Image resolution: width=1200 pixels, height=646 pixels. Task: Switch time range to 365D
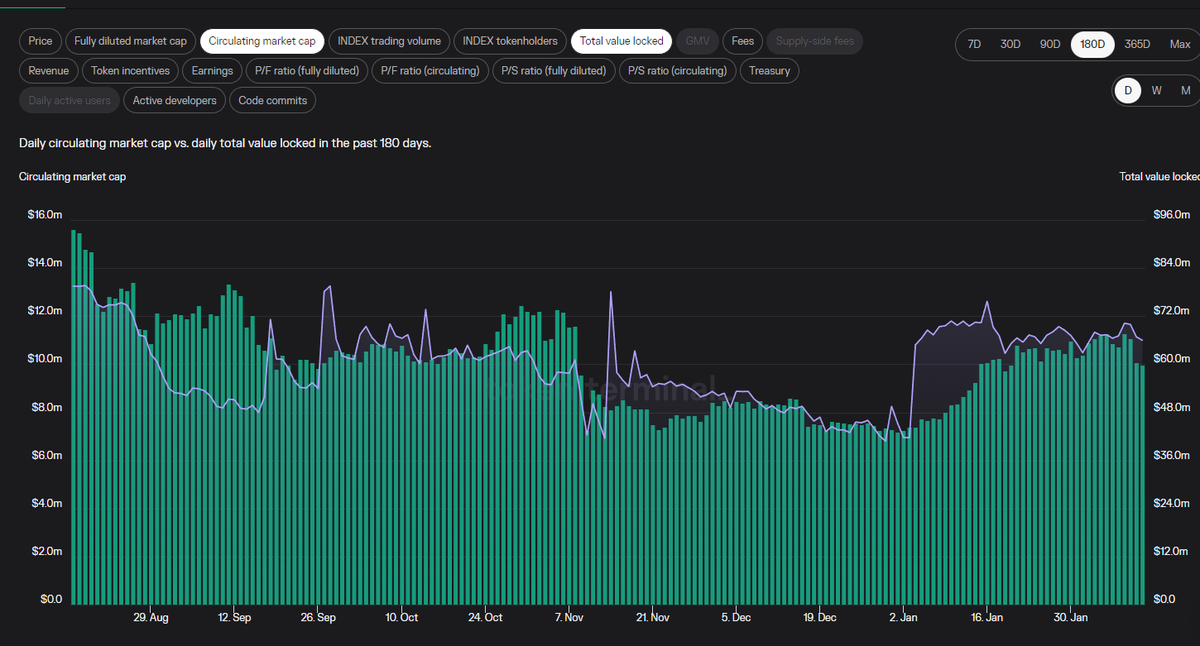coord(1137,44)
